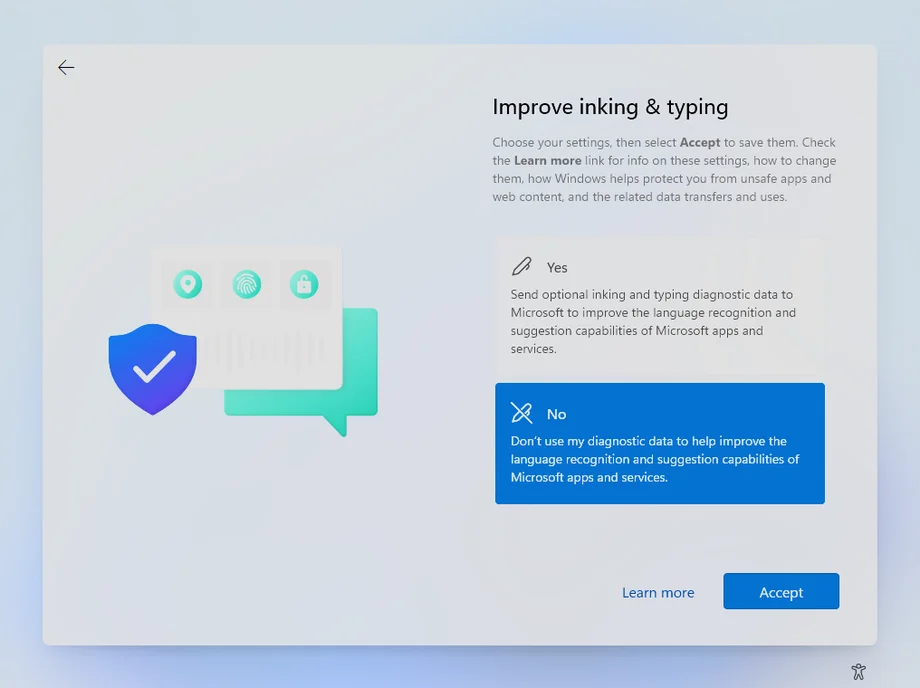
Task: Click the pen icon beside Yes
Action: tap(521, 267)
